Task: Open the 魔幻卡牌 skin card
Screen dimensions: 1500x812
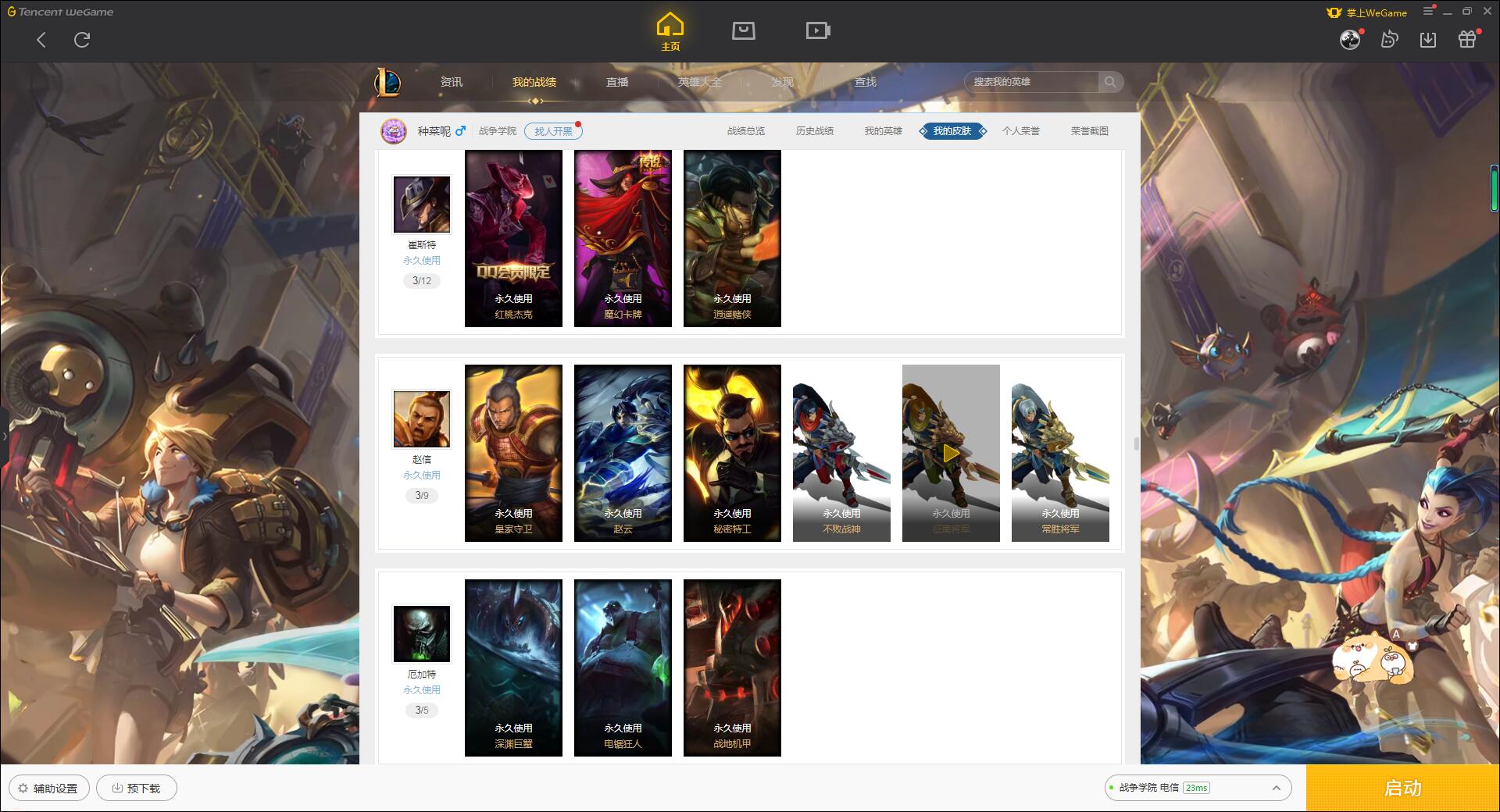Action: point(623,238)
